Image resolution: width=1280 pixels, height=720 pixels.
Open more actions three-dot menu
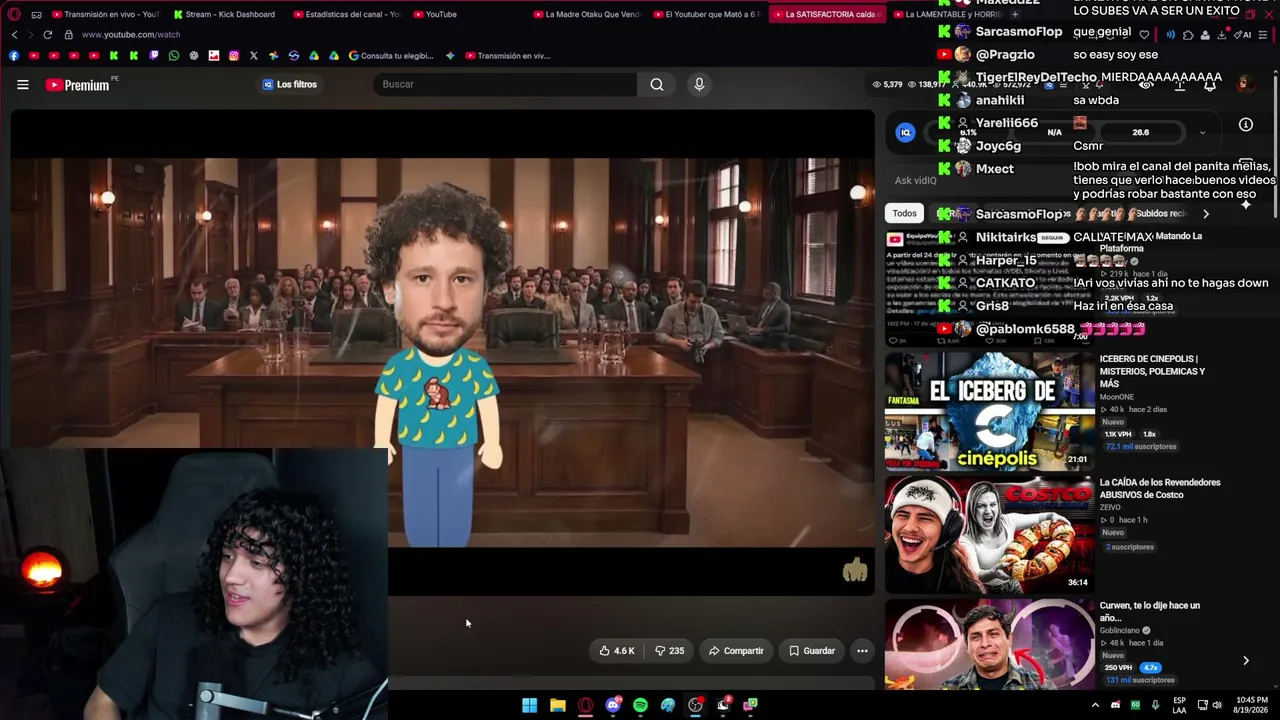862,651
